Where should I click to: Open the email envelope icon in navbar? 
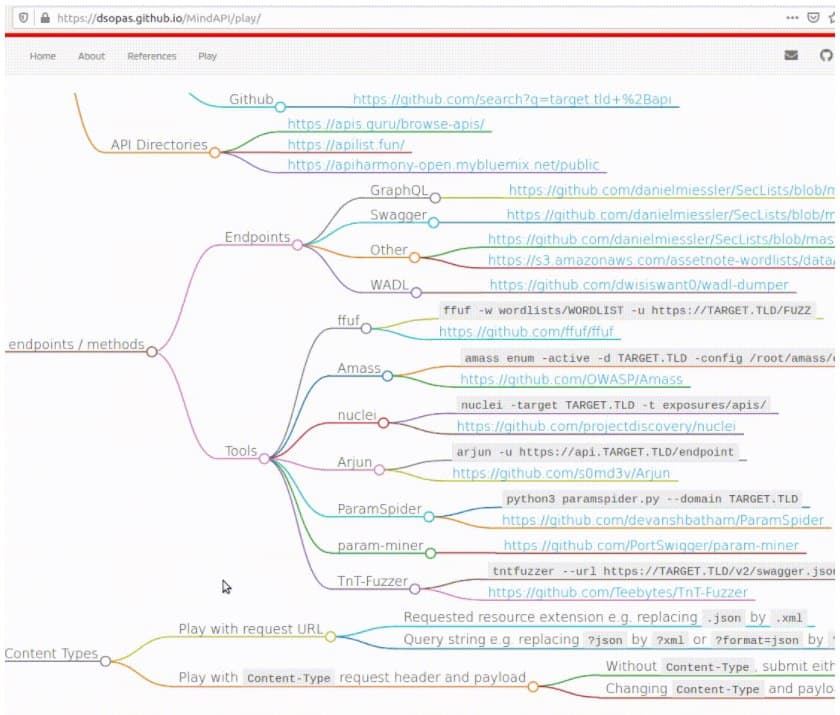click(791, 55)
